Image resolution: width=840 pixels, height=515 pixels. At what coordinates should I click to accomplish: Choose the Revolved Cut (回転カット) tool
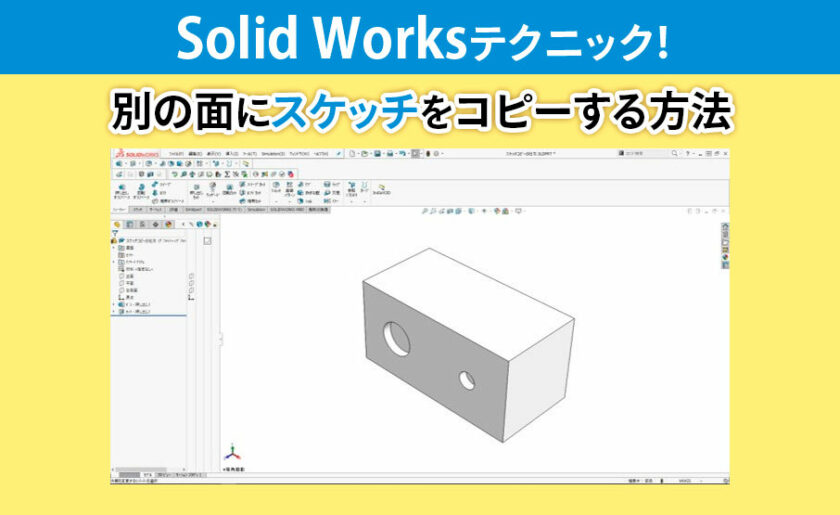coord(229,190)
